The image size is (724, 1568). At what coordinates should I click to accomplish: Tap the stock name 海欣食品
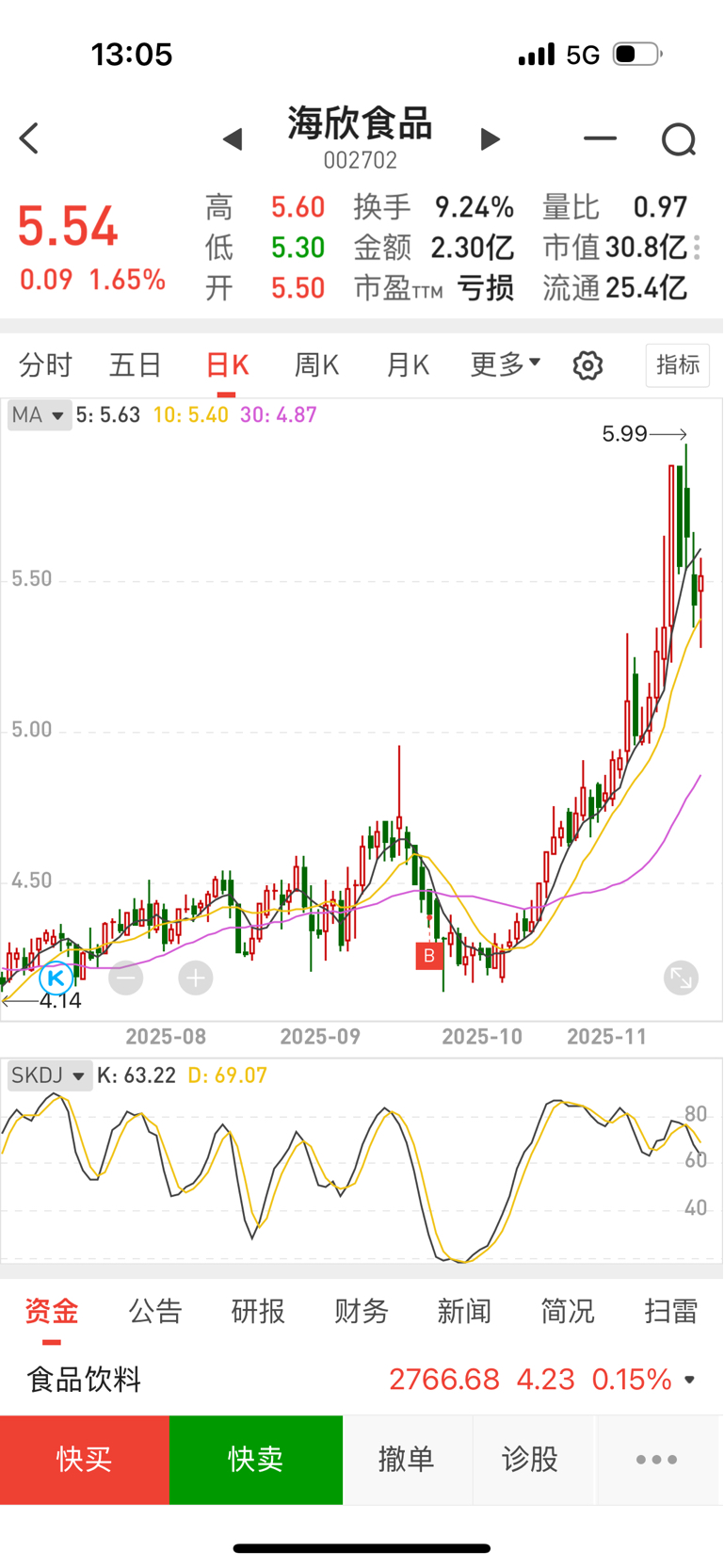[361, 123]
